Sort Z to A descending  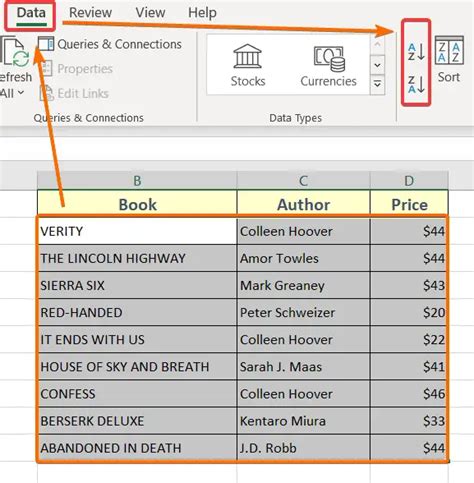(x=416, y=84)
